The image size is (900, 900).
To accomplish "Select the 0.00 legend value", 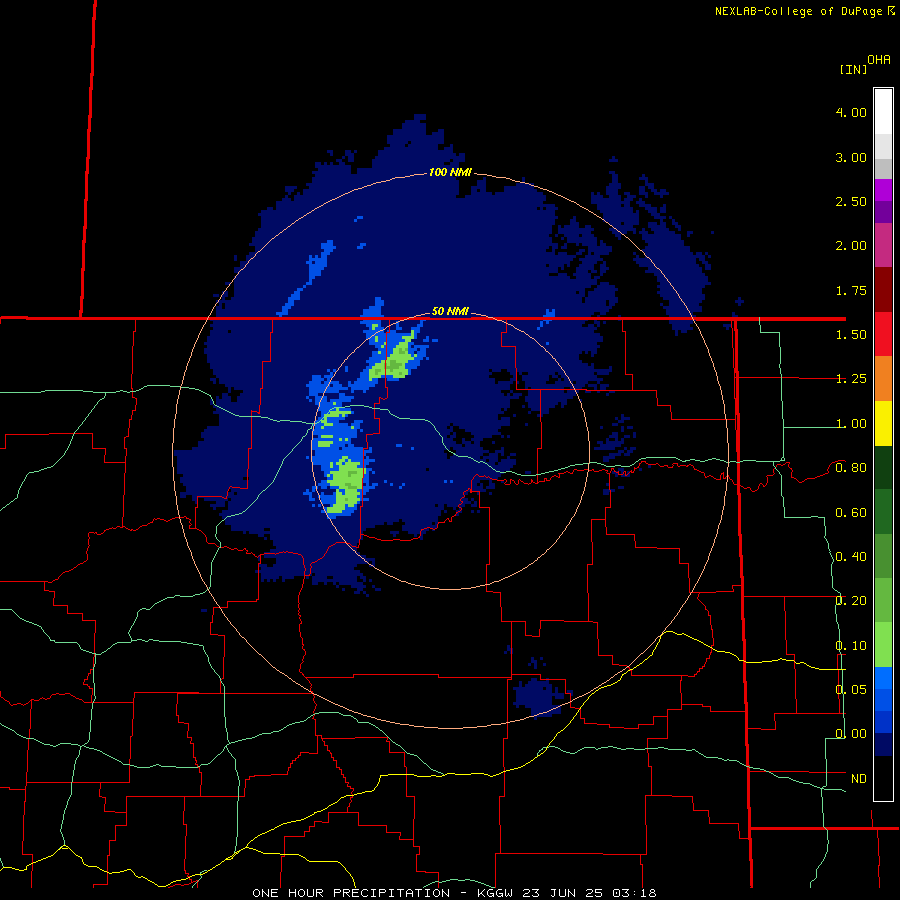I will tap(851, 734).
